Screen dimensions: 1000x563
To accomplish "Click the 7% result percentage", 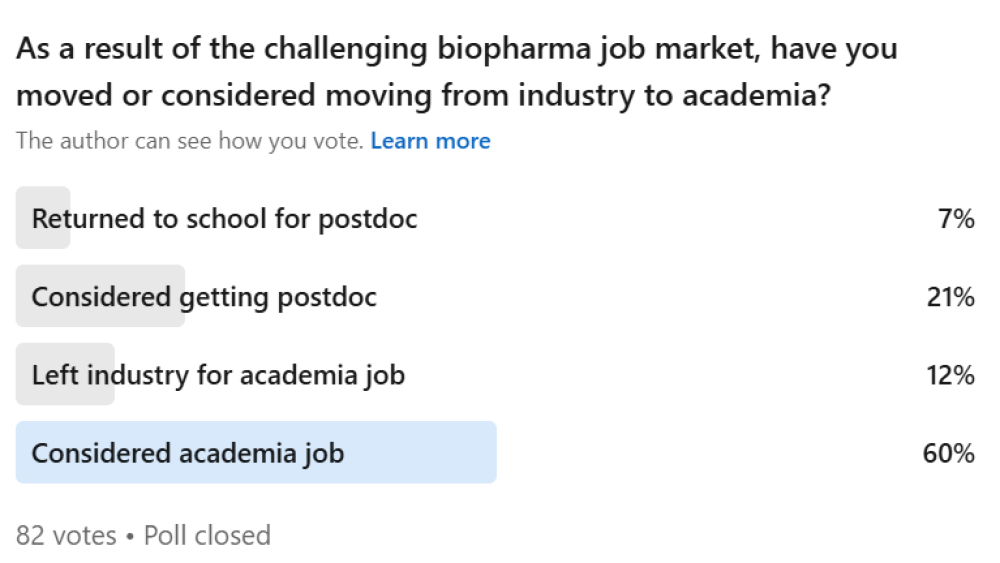I will pos(956,218).
